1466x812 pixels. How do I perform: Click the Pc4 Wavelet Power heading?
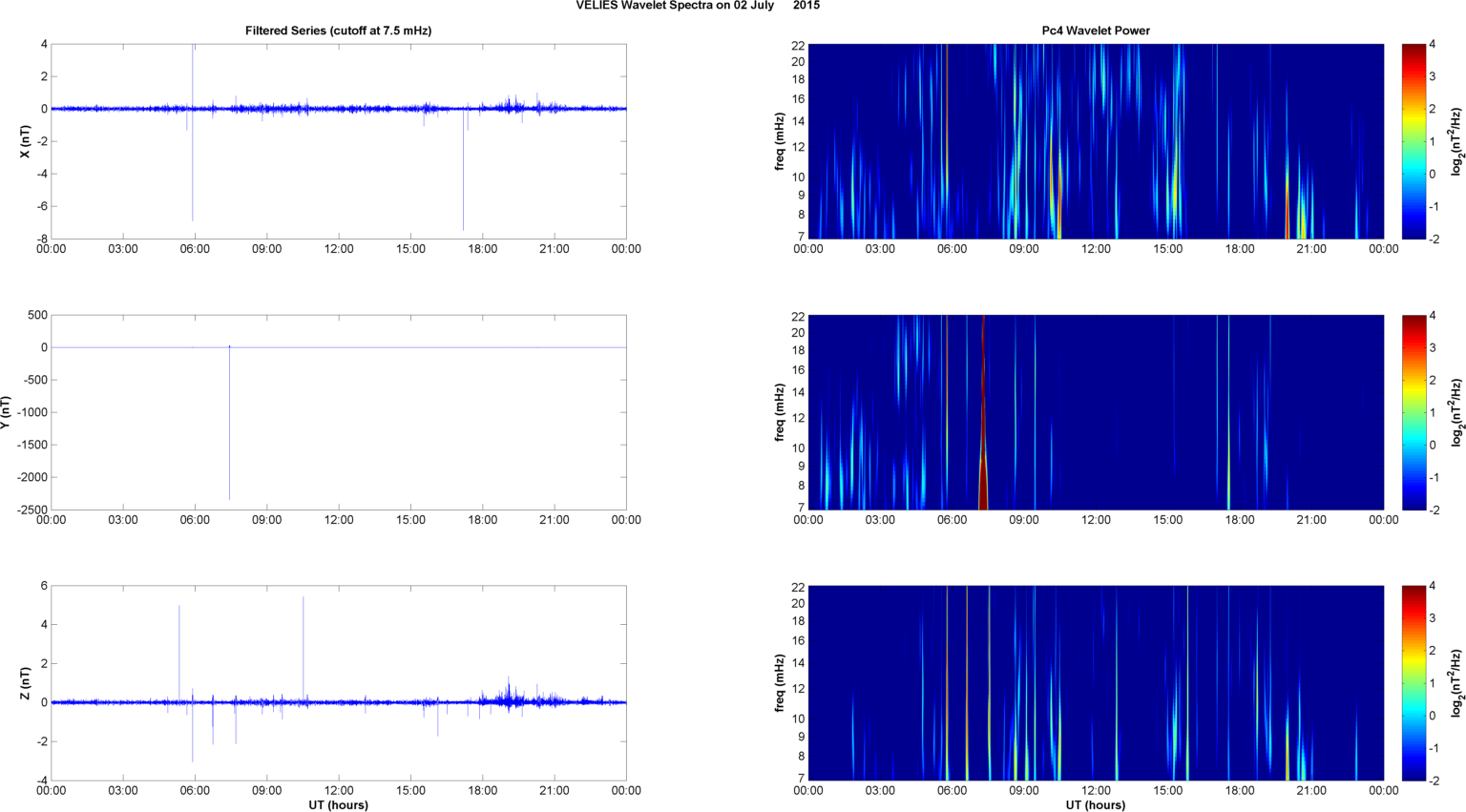(x=1095, y=31)
